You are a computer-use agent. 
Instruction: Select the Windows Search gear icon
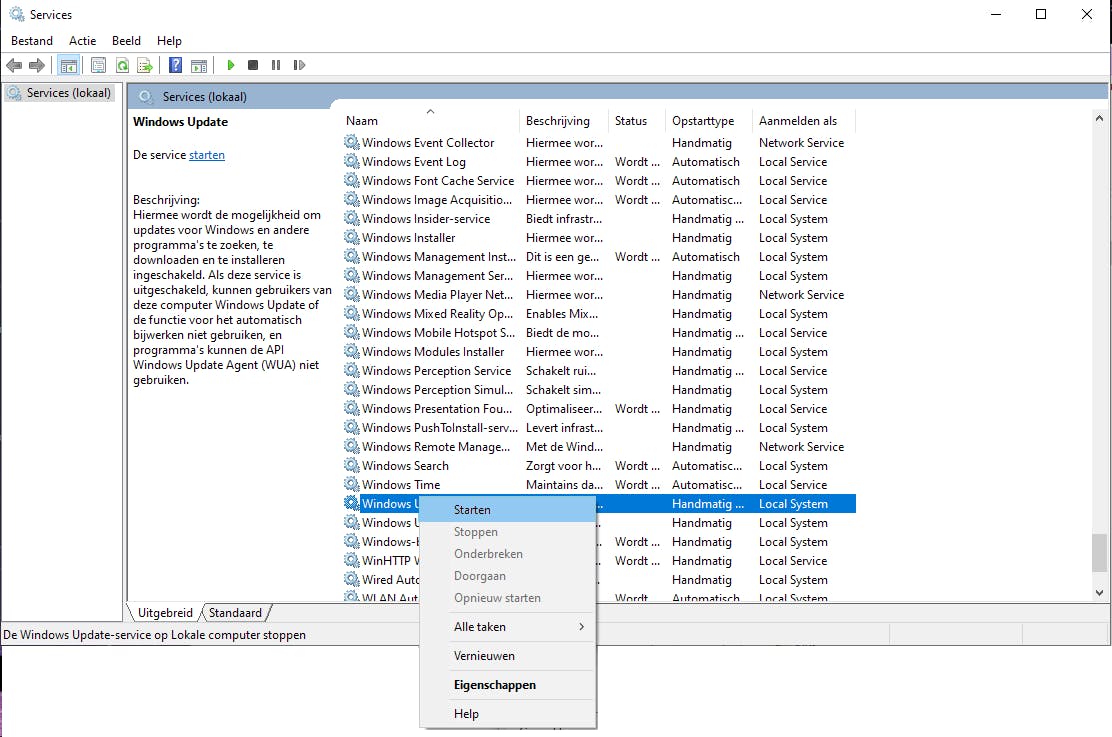pyautogui.click(x=351, y=465)
